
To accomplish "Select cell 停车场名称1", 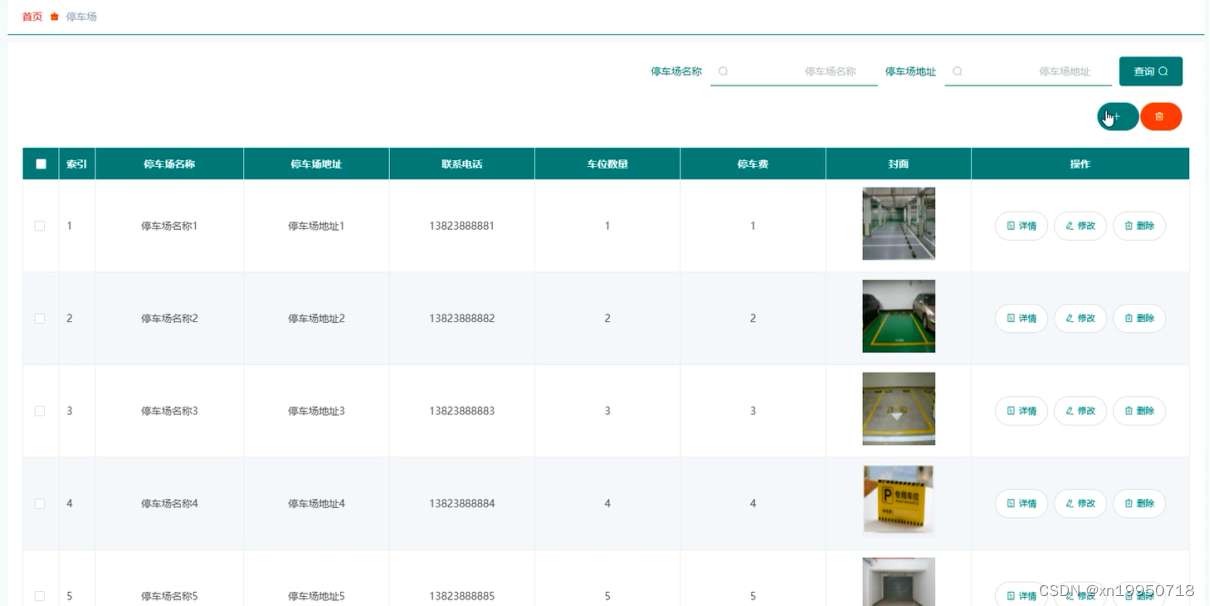I will point(169,226).
